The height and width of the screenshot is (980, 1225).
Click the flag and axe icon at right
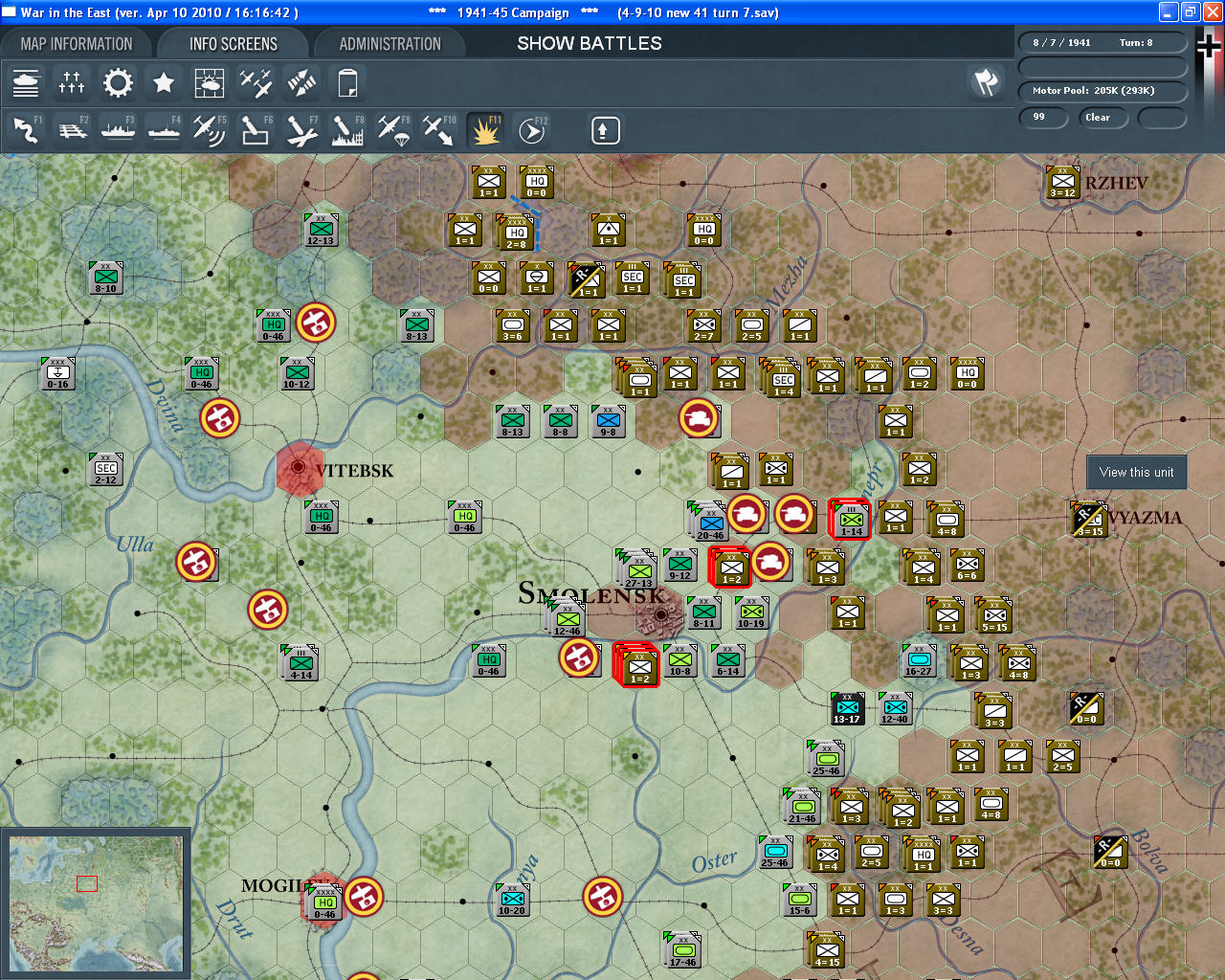pyautogui.click(x=986, y=82)
